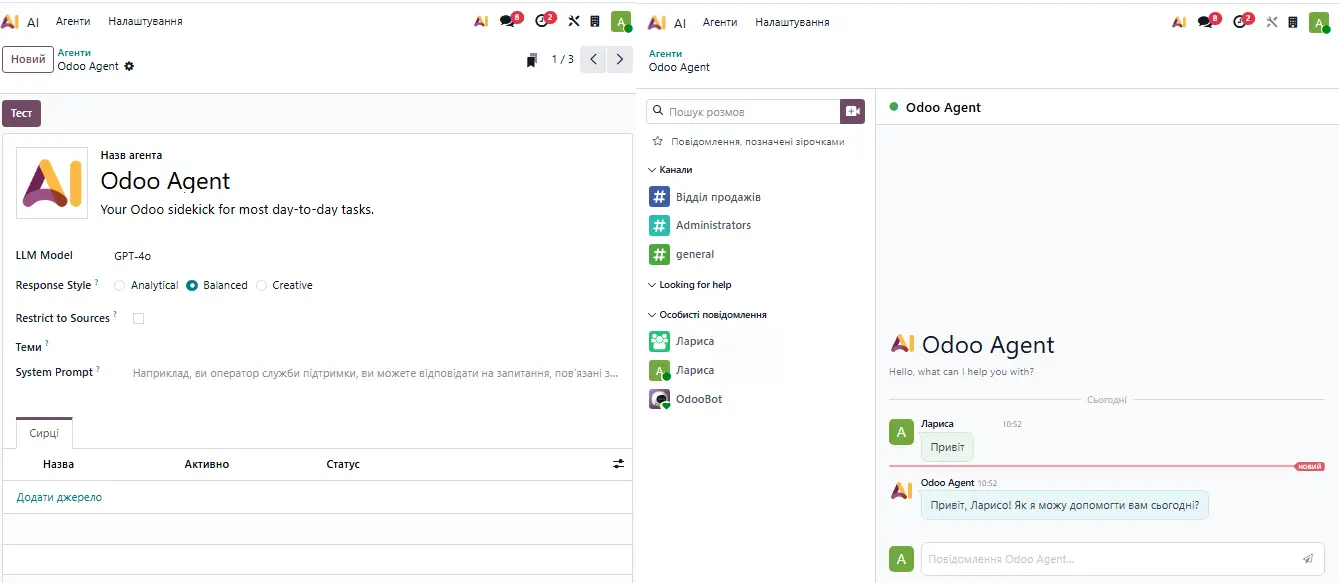Viewport: 1339px width, 583px height.
Task: Click the AI systray icon in left pane
Action: click(x=481, y=21)
